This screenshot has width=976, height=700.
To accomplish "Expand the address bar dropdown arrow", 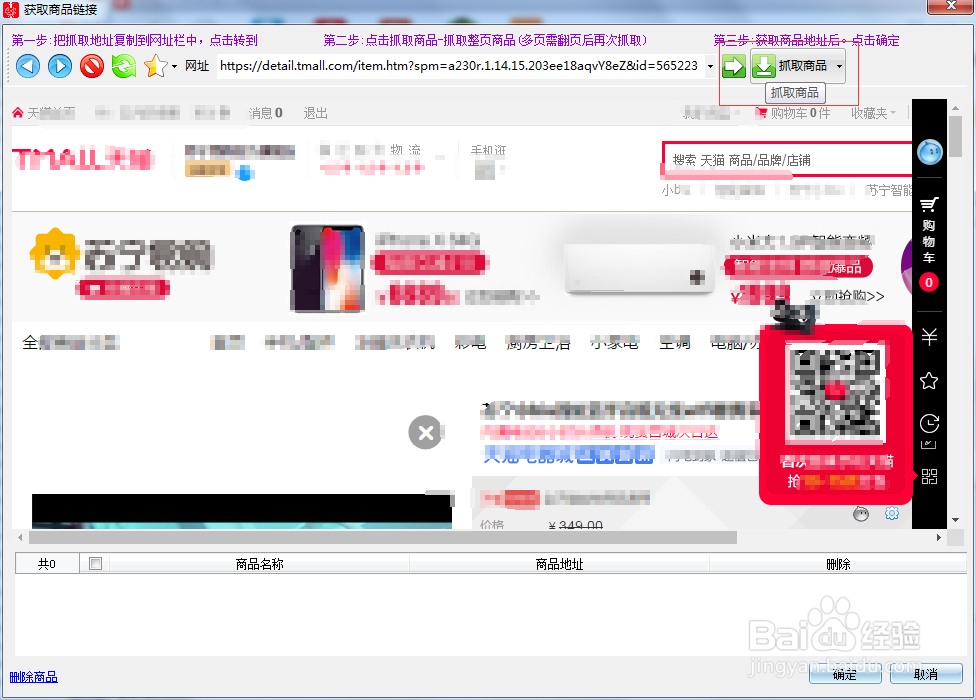I will point(710,66).
